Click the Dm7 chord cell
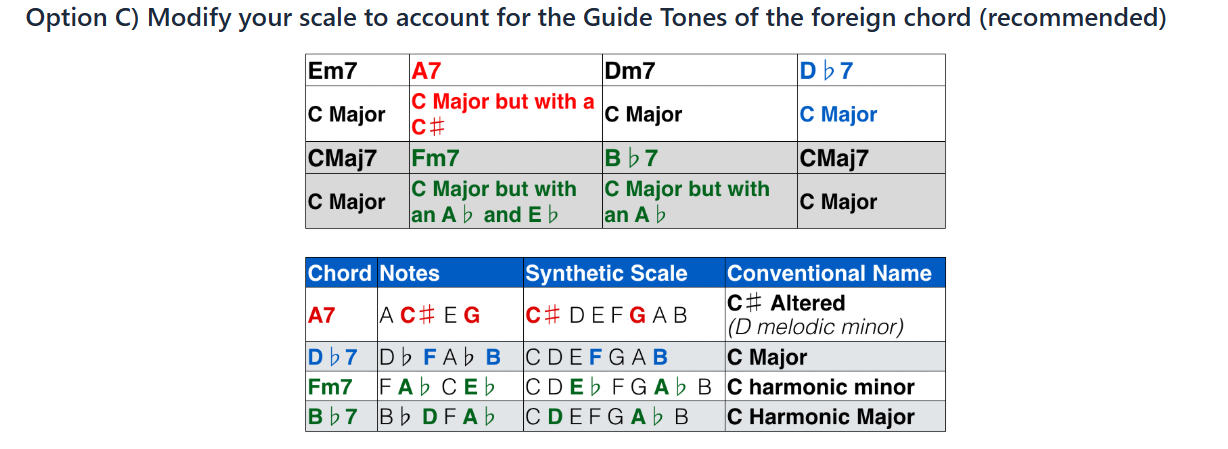The height and width of the screenshot is (449, 1228). coord(630,71)
